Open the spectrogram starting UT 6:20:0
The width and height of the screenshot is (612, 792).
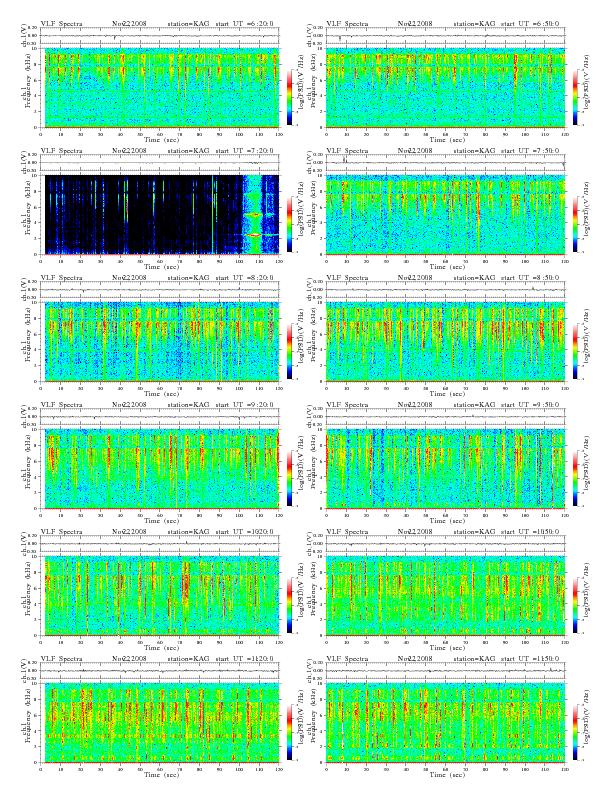coord(162,88)
